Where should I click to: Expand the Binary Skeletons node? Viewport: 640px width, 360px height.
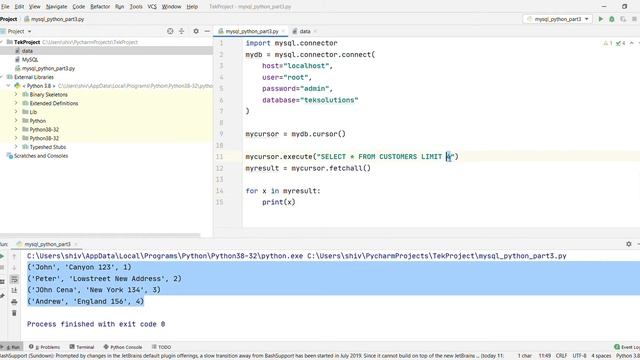[16, 94]
